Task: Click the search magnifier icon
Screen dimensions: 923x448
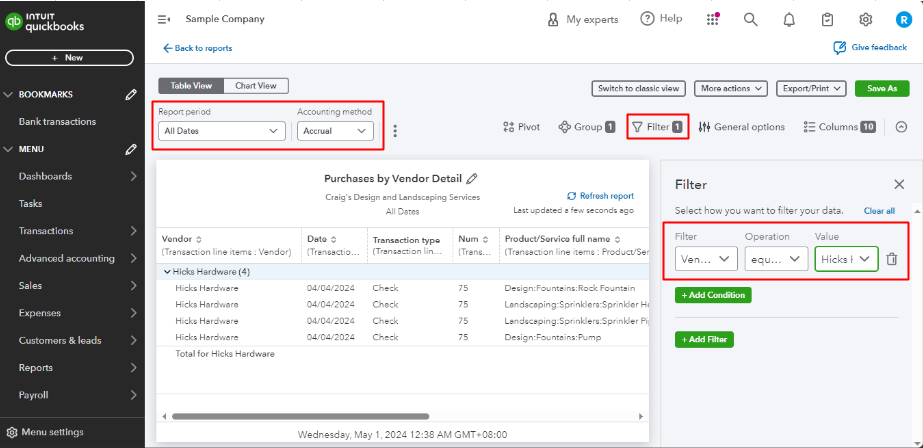Action: click(750, 19)
